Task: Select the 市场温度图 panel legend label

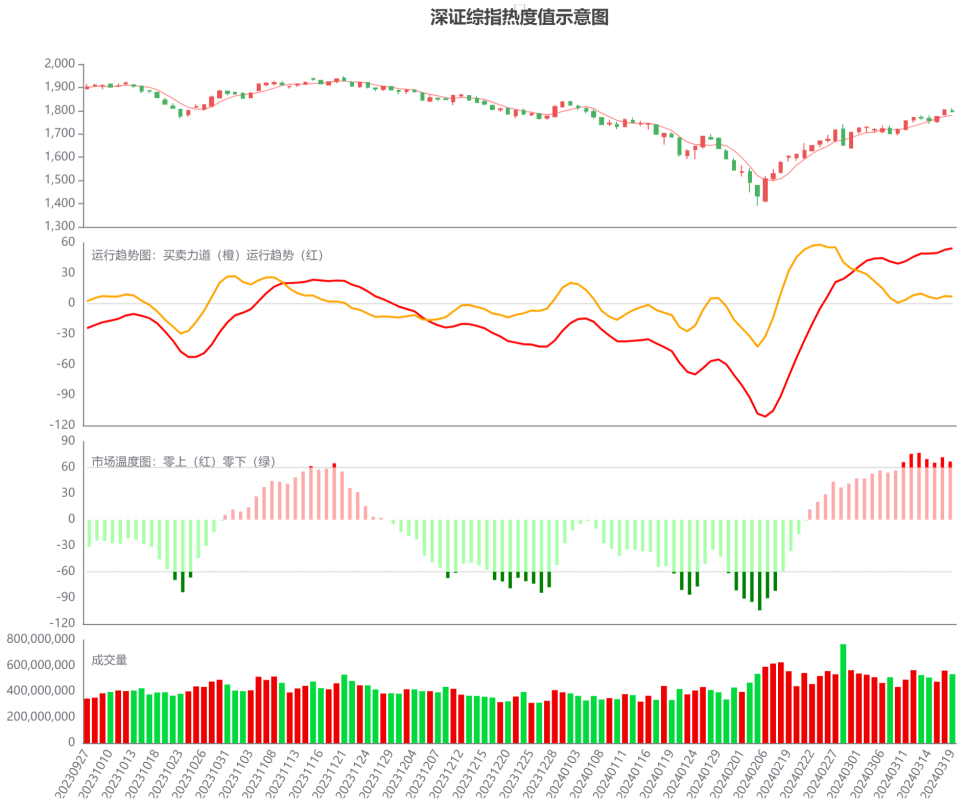Action: point(183,462)
